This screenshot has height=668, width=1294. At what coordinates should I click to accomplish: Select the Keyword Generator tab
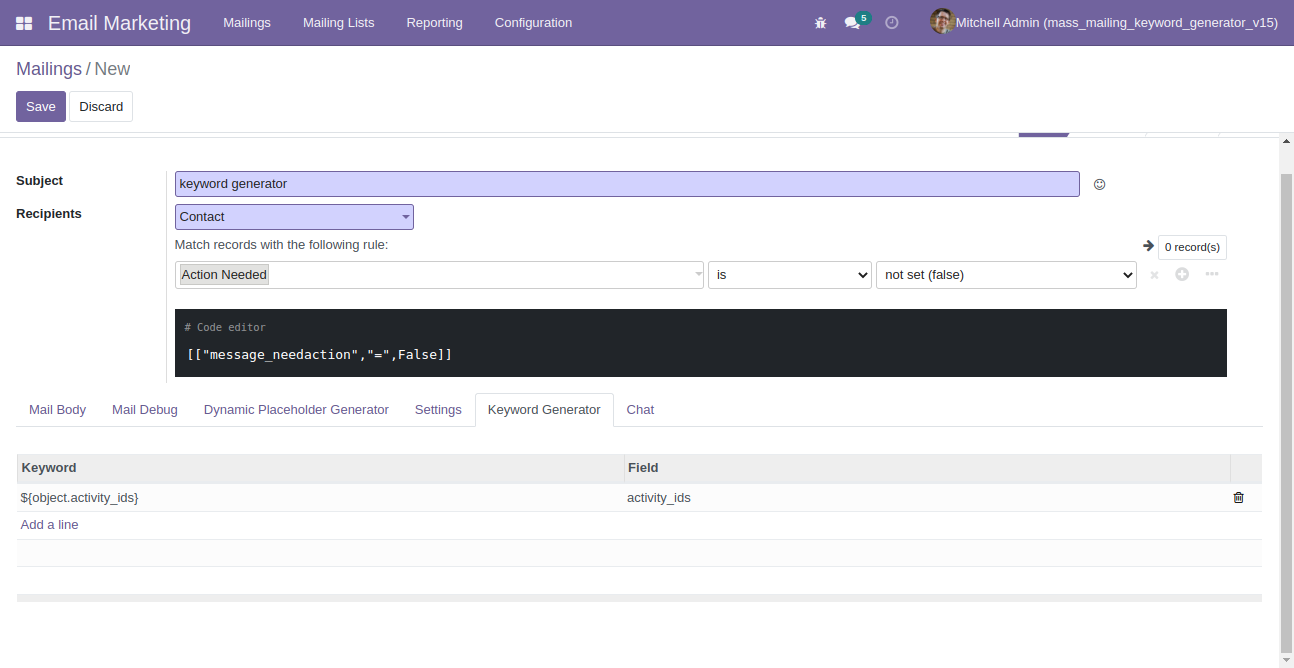pos(544,410)
